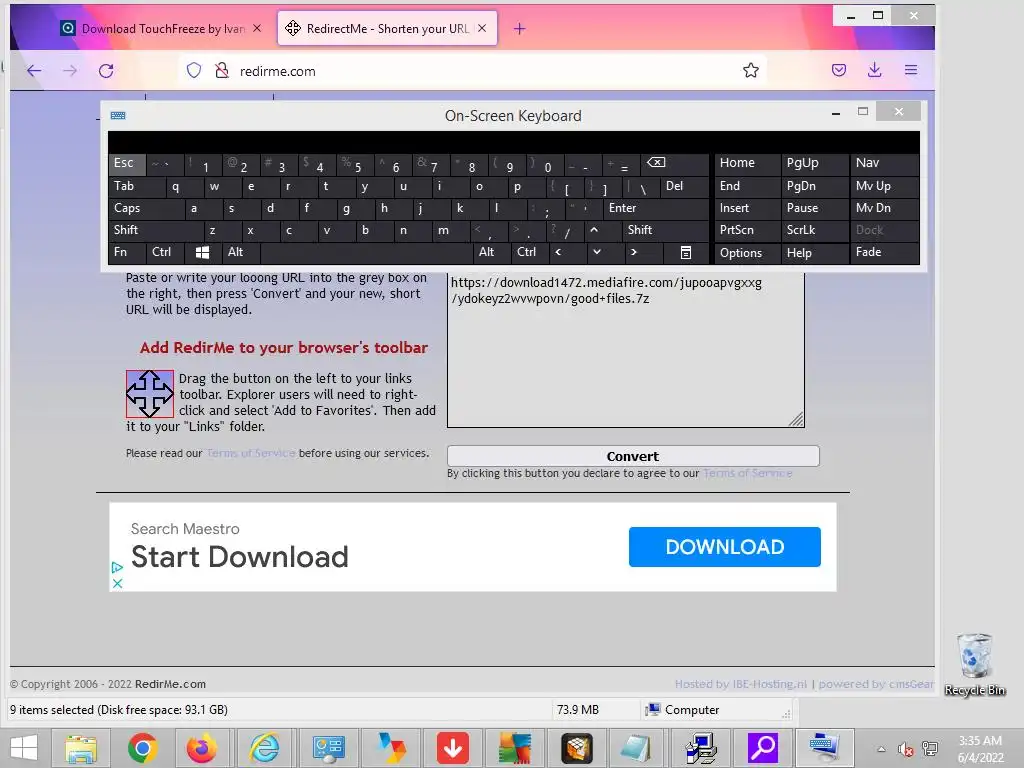1024x768 pixels.
Task: Open File Explorer from the taskbar
Action: coord(81,748)
